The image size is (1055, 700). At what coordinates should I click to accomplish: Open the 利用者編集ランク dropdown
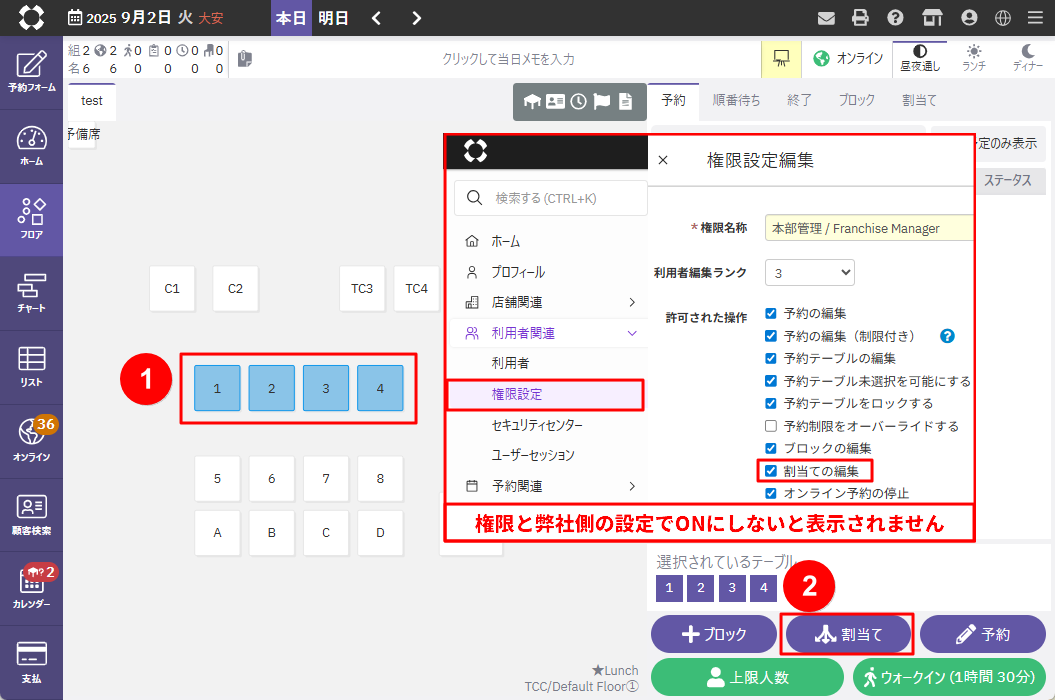click(x=809, y=272)
